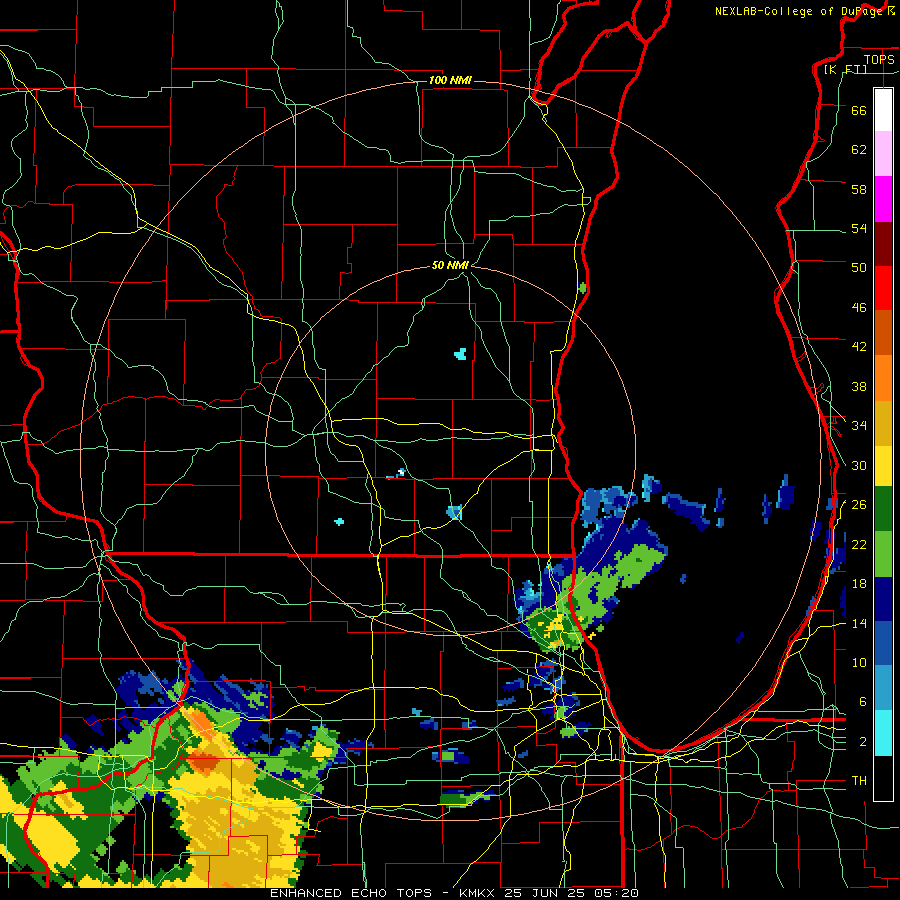The height and width of the screenshot is (900, 900).
Task: Click the ENHANCED ECHO TOPS caption text
Action: [x=351, y=893]
